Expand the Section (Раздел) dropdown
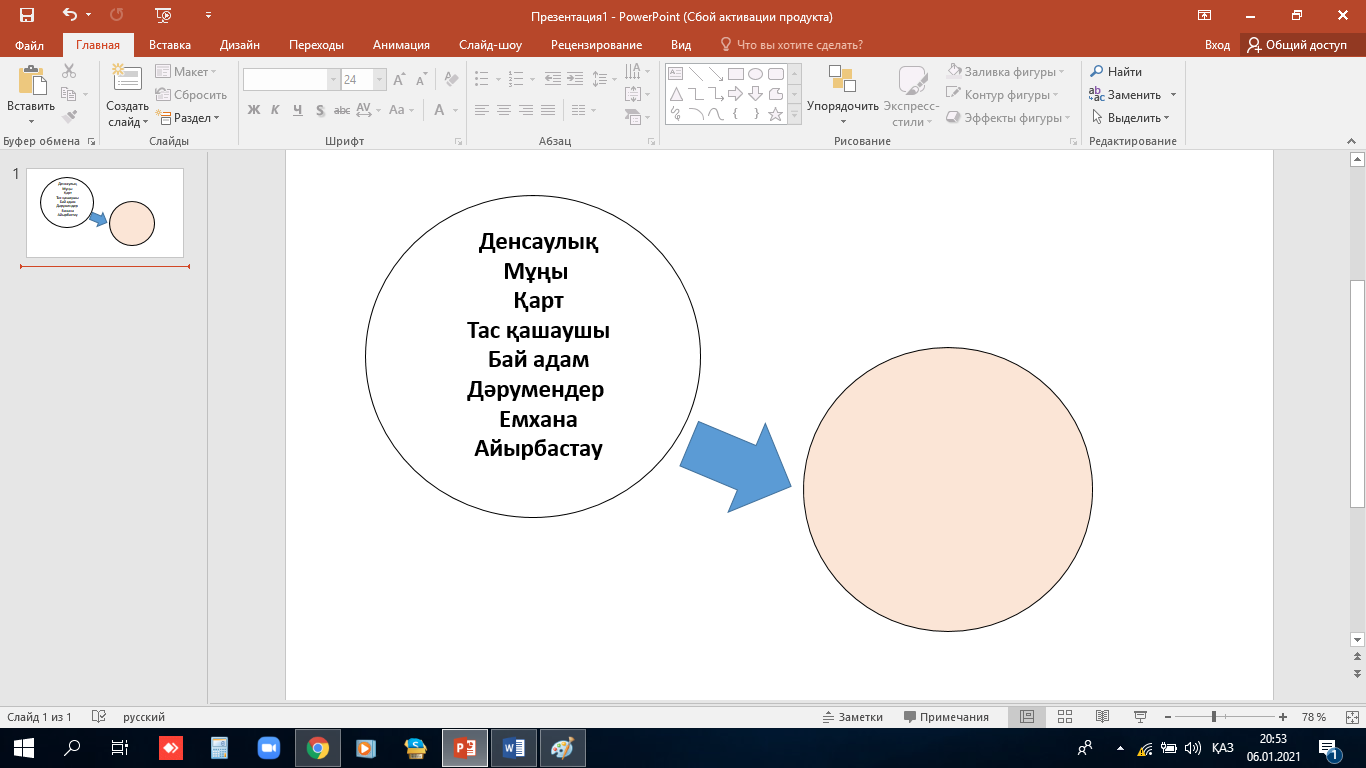1366x768 pixels. tap(190, 118)
